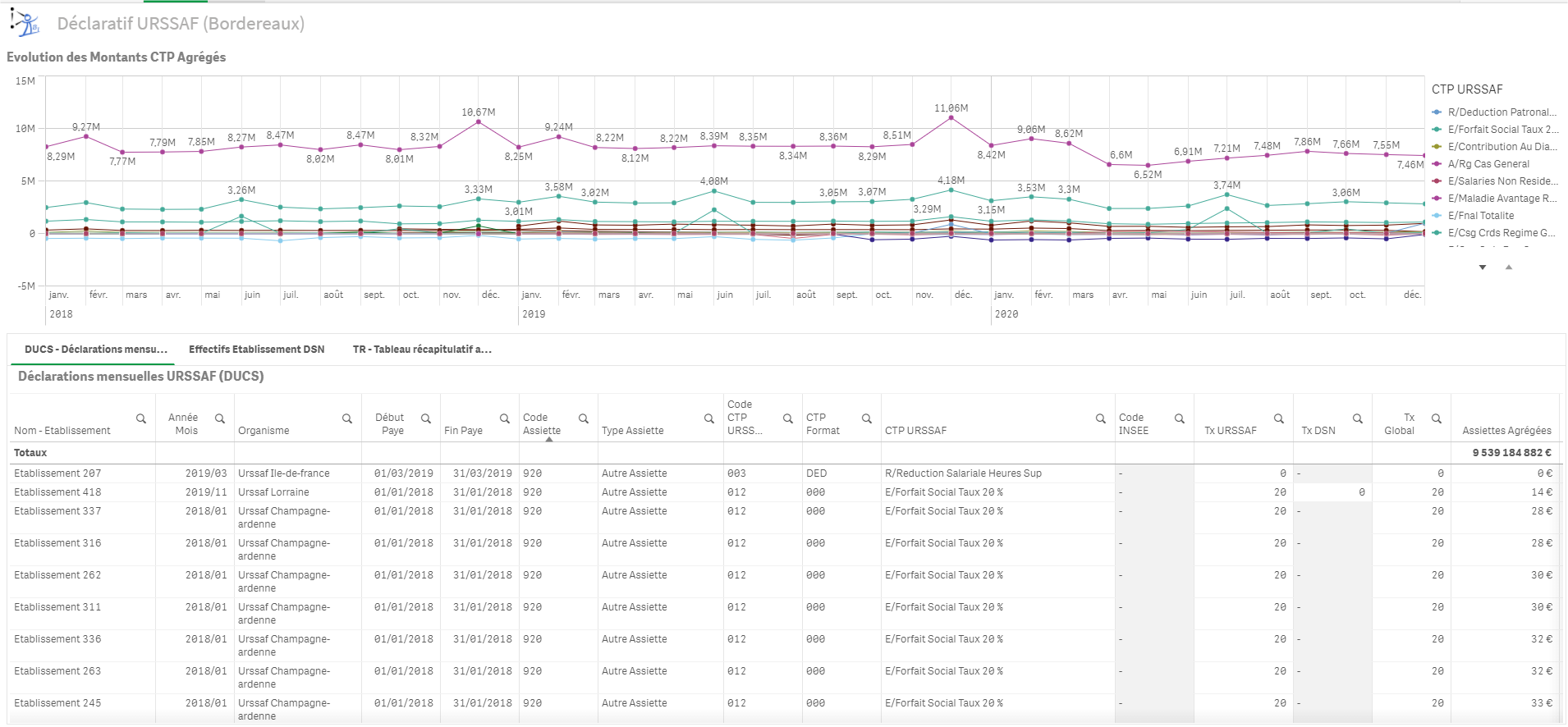Open search on the CTP URSSAF column
The width and height of the screenshot is (1568, 727).
[1101, 418]
